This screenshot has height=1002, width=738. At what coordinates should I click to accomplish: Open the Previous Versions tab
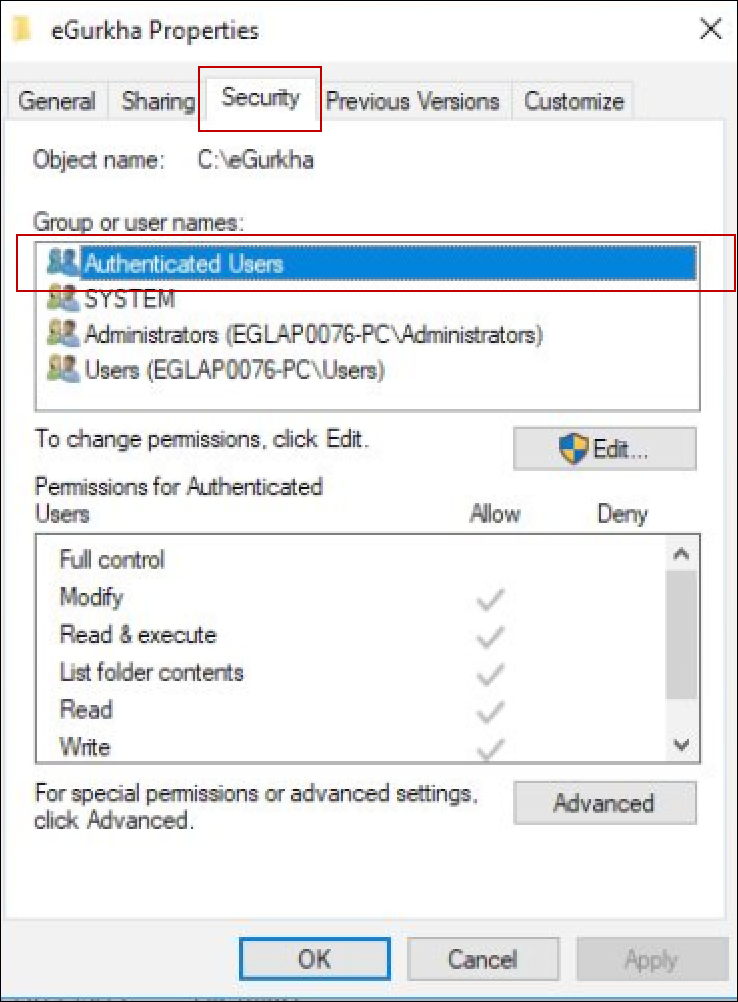413,101
